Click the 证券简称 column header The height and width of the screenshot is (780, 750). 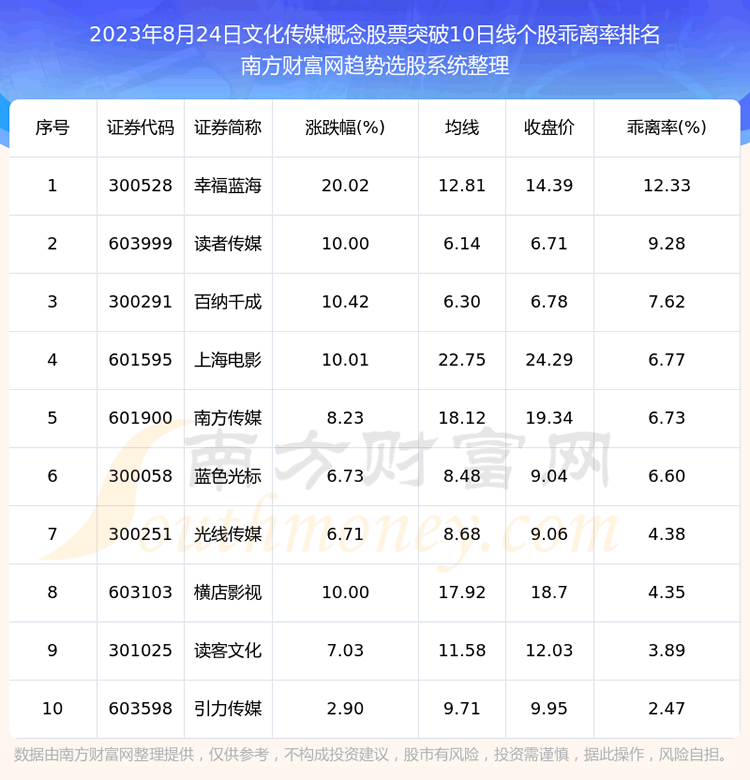click(228, 128)
